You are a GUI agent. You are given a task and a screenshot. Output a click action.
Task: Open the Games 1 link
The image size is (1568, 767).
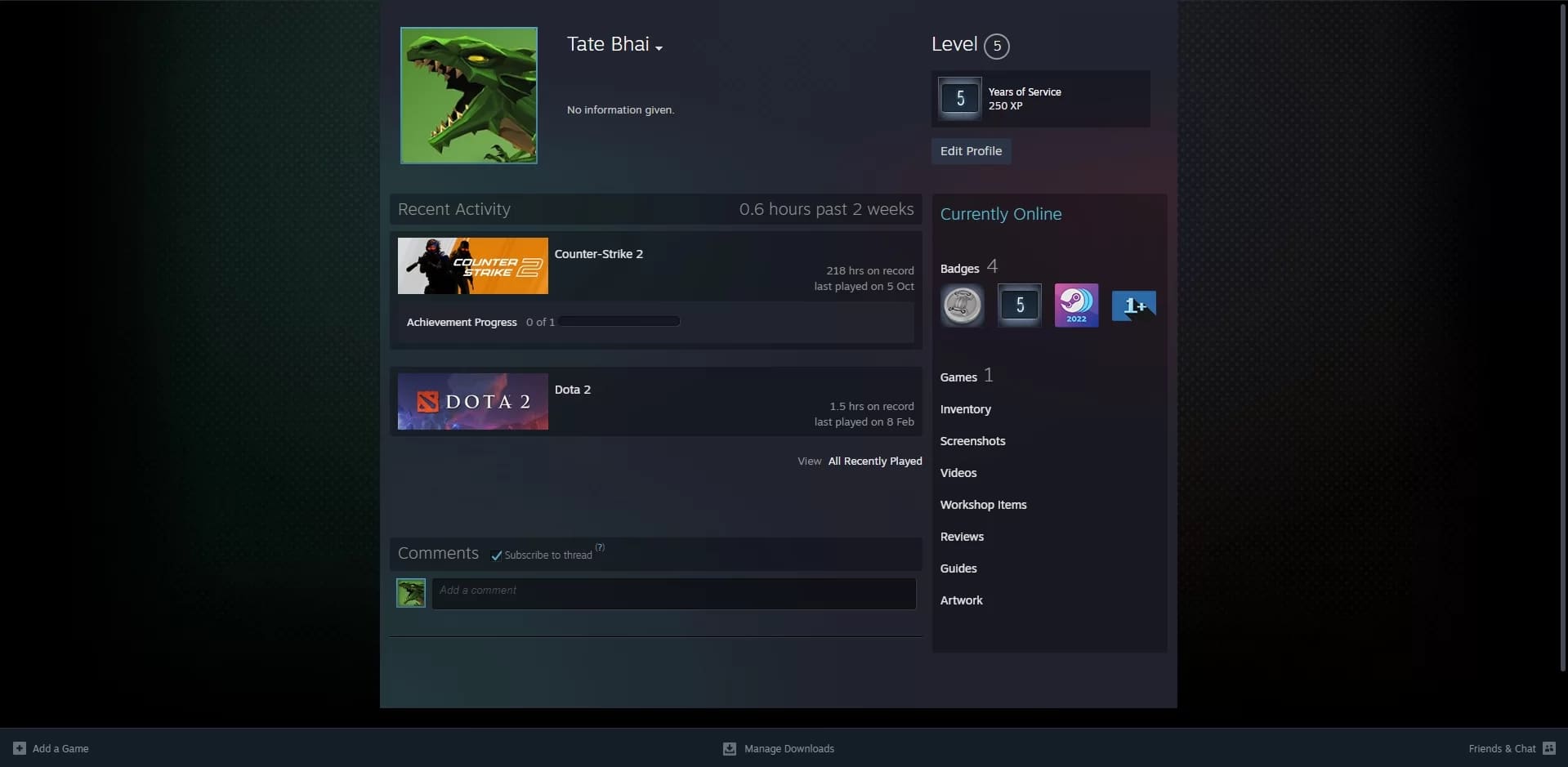(967, 376)
